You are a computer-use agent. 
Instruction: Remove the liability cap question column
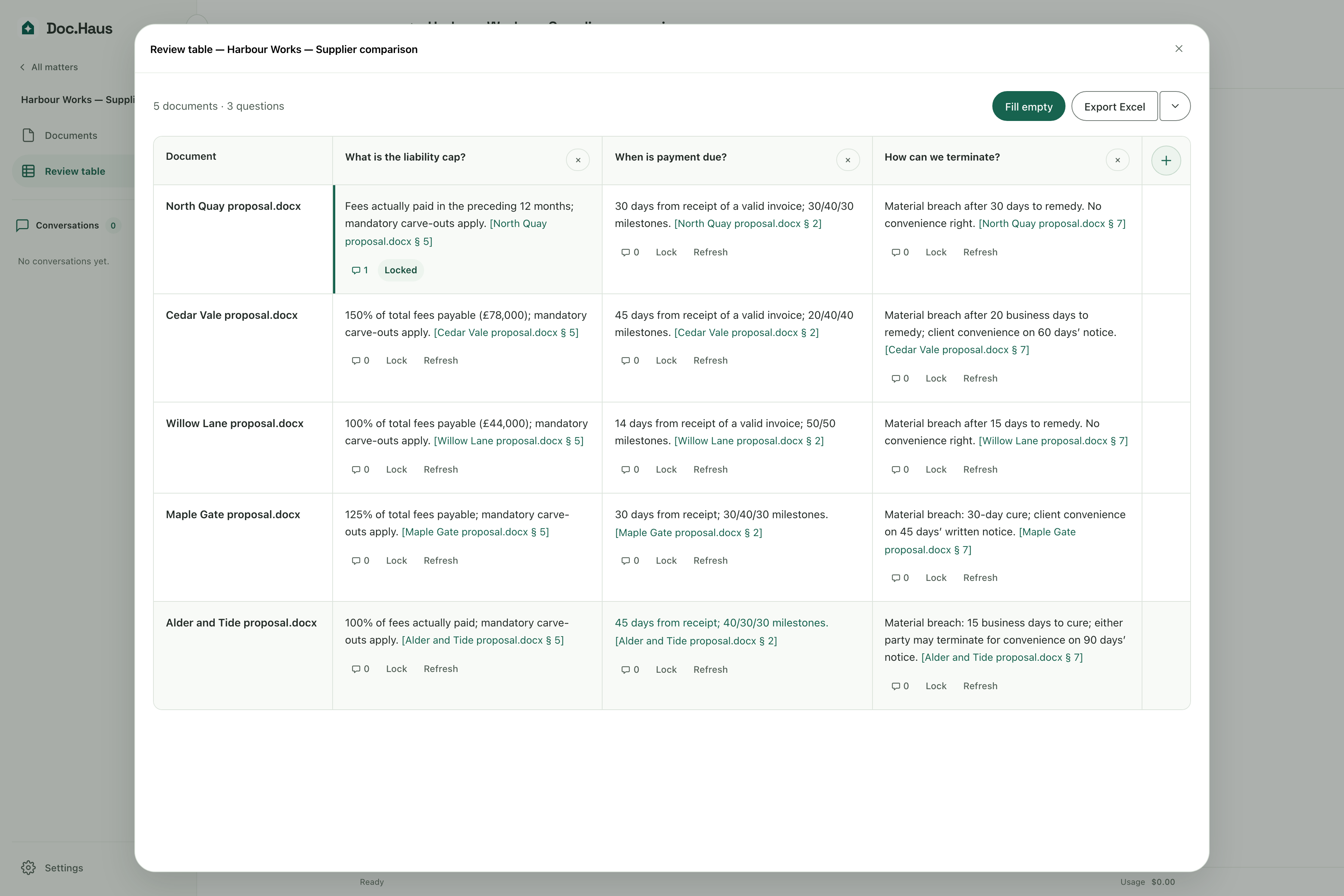[578, 160]
